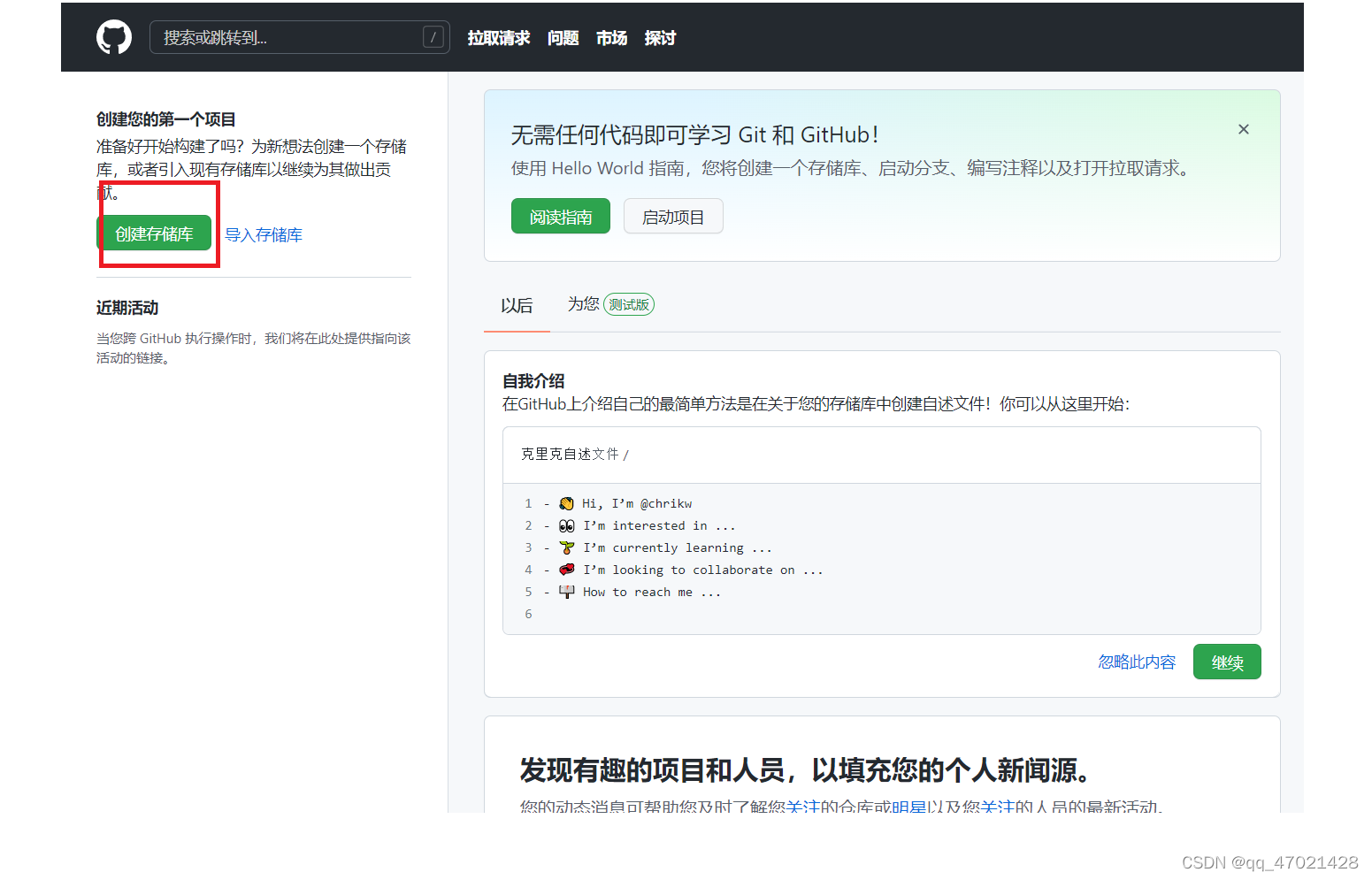The image size is (1372, 880).
Task: Click the 启动项目 button
Action: [673, 216]
